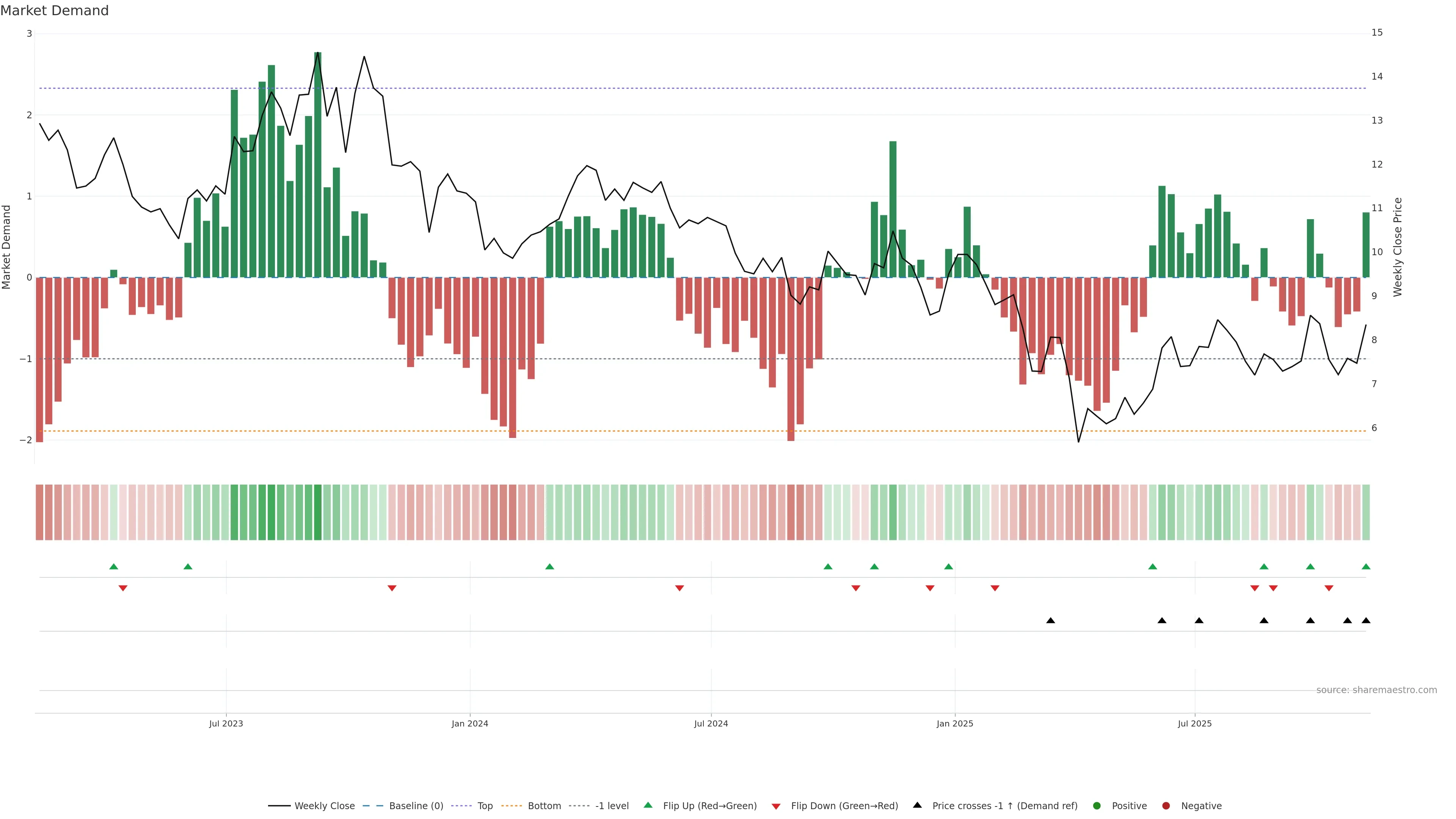Click the first red flip-down triangle marker
Image resolution: width=1456 pixels, height=819 pixels.
[122, 588]
